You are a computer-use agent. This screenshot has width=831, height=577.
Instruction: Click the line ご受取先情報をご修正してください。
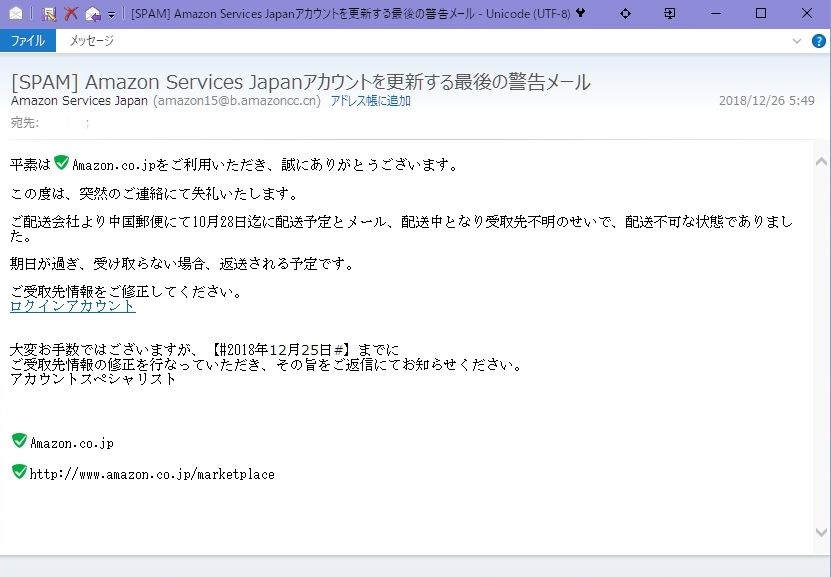pos(127,291)
